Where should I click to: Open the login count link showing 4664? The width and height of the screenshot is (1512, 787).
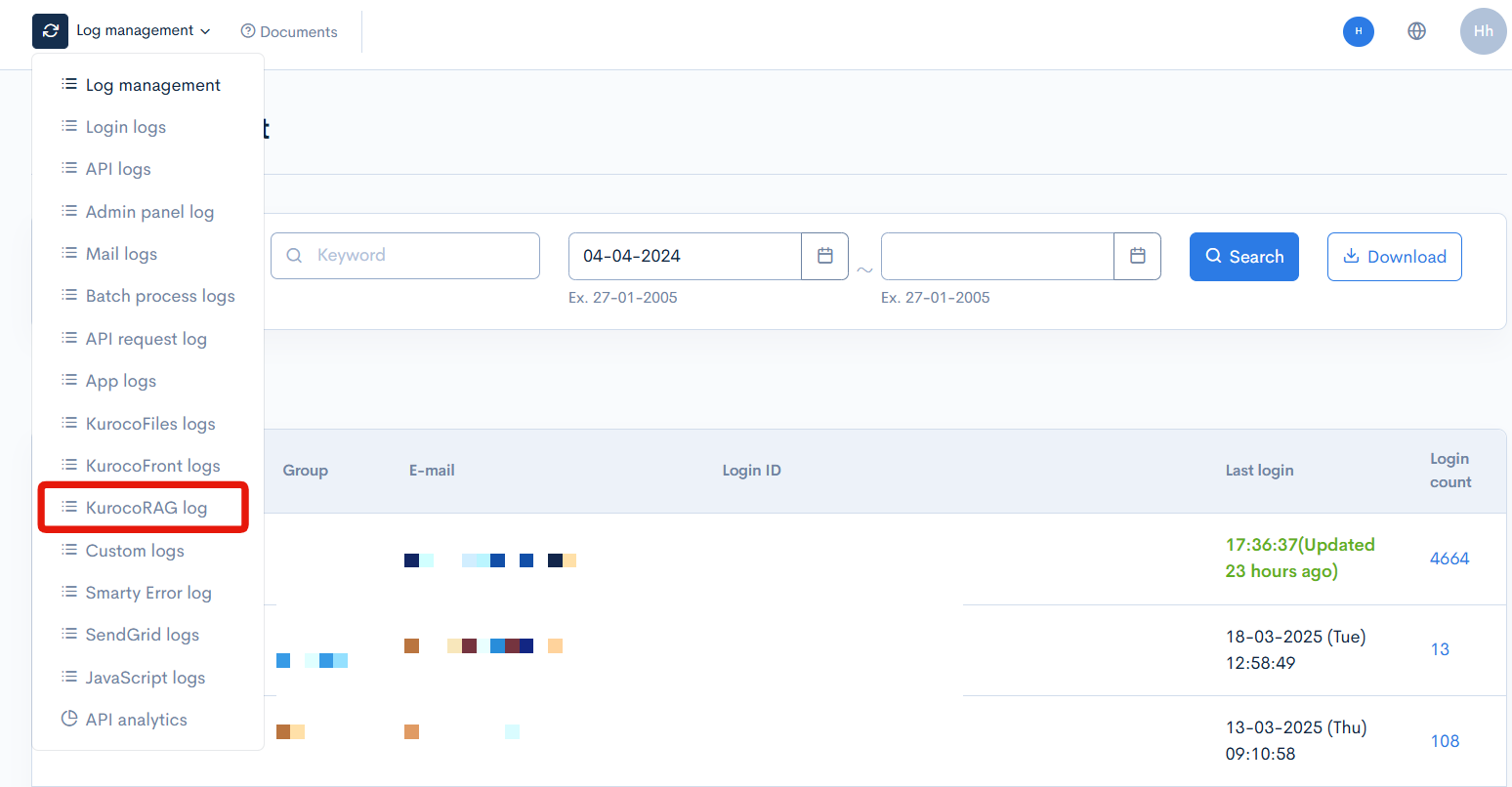1449,558
